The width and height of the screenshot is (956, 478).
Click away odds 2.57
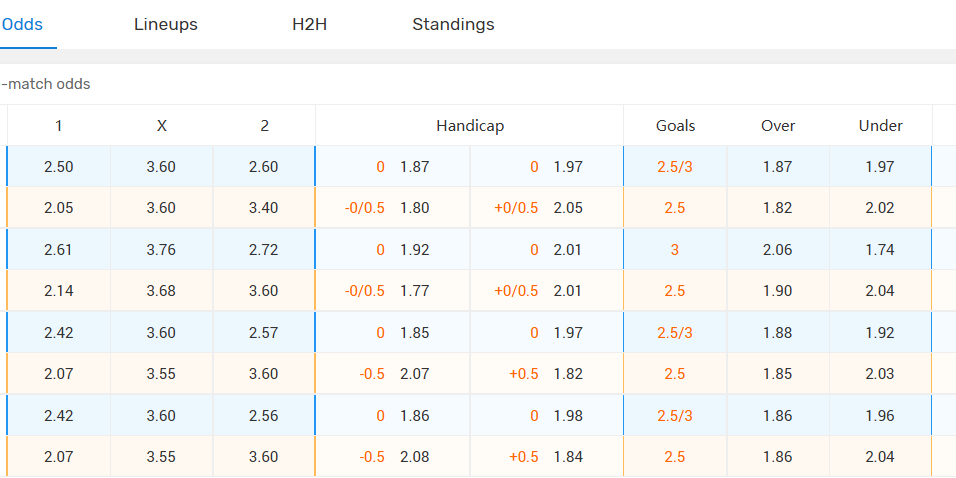pos(263,332)
